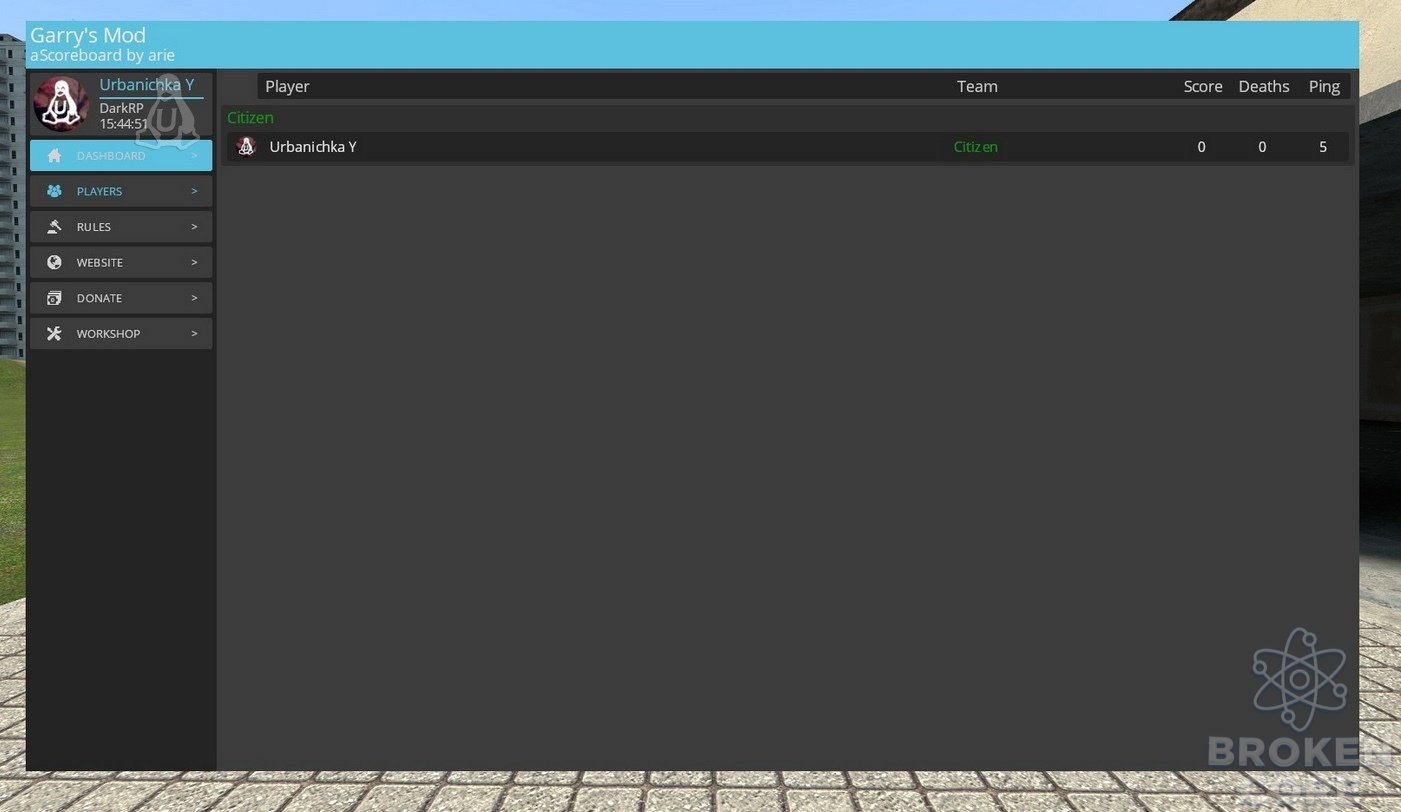
Task: Select the Deaths column header
Action: pyautogui.click(x=1264, y=86)
